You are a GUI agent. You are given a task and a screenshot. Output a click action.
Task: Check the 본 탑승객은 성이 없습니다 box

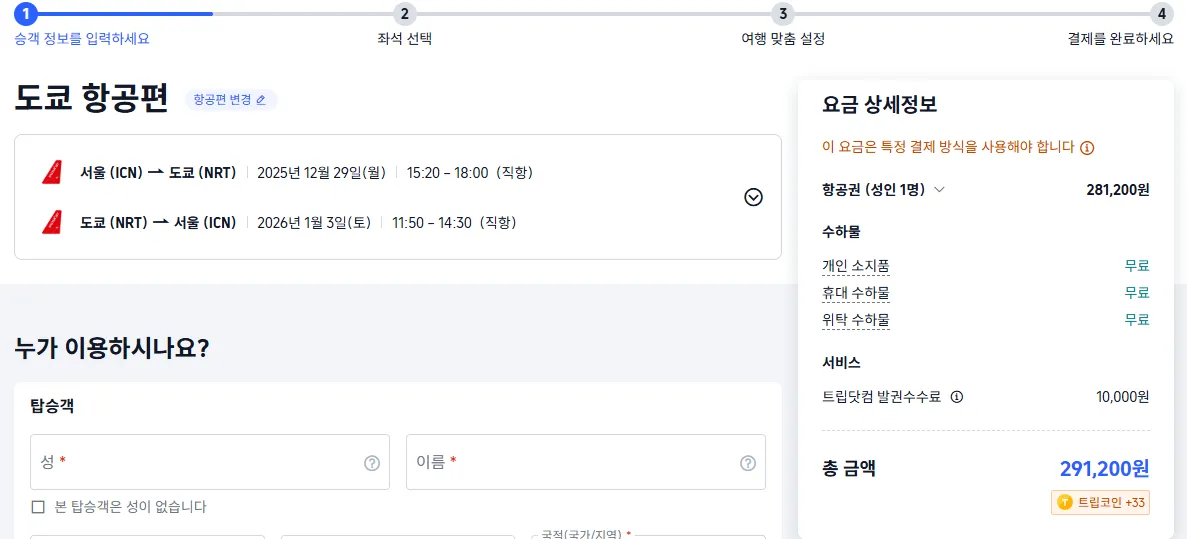coord(38,507)
